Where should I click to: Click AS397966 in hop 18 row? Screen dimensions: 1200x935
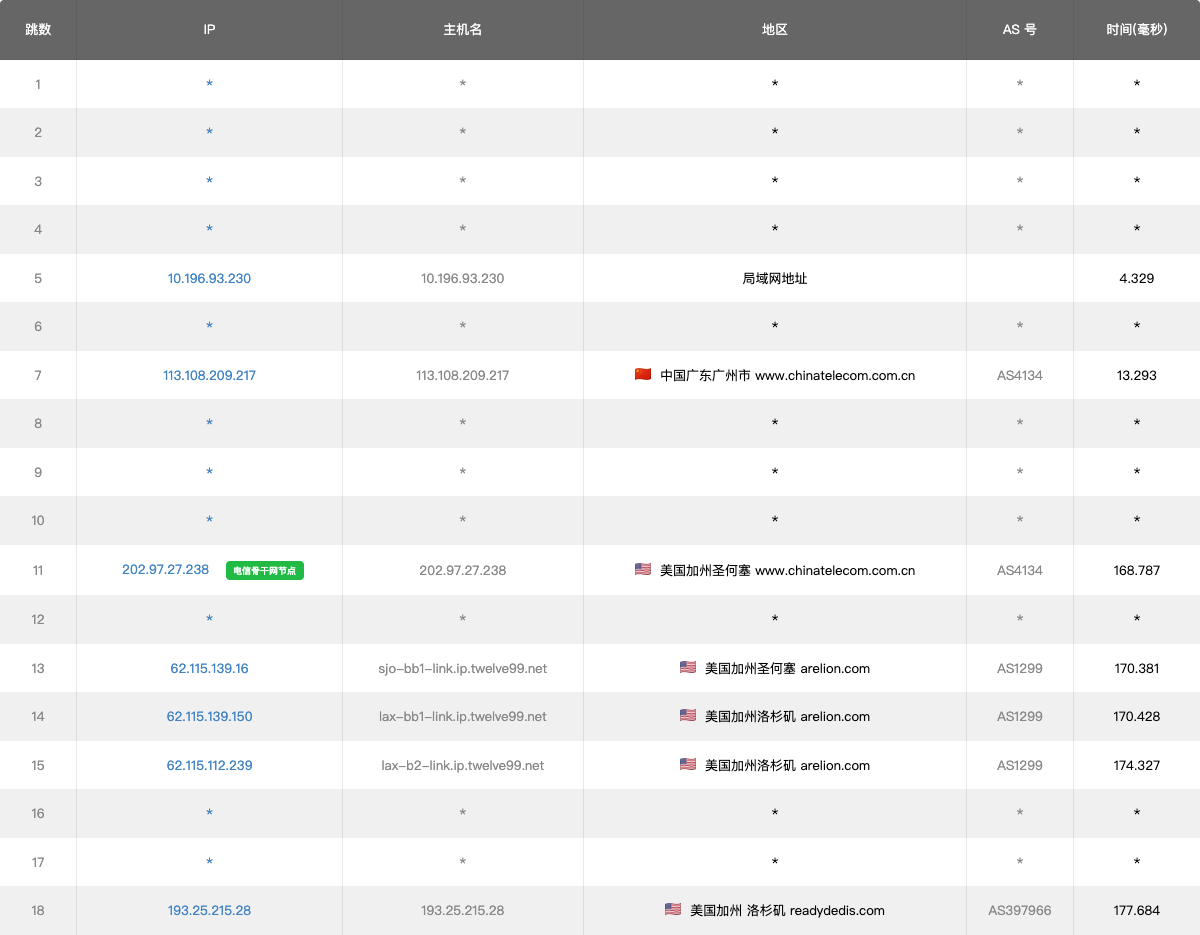point(1019,910)
